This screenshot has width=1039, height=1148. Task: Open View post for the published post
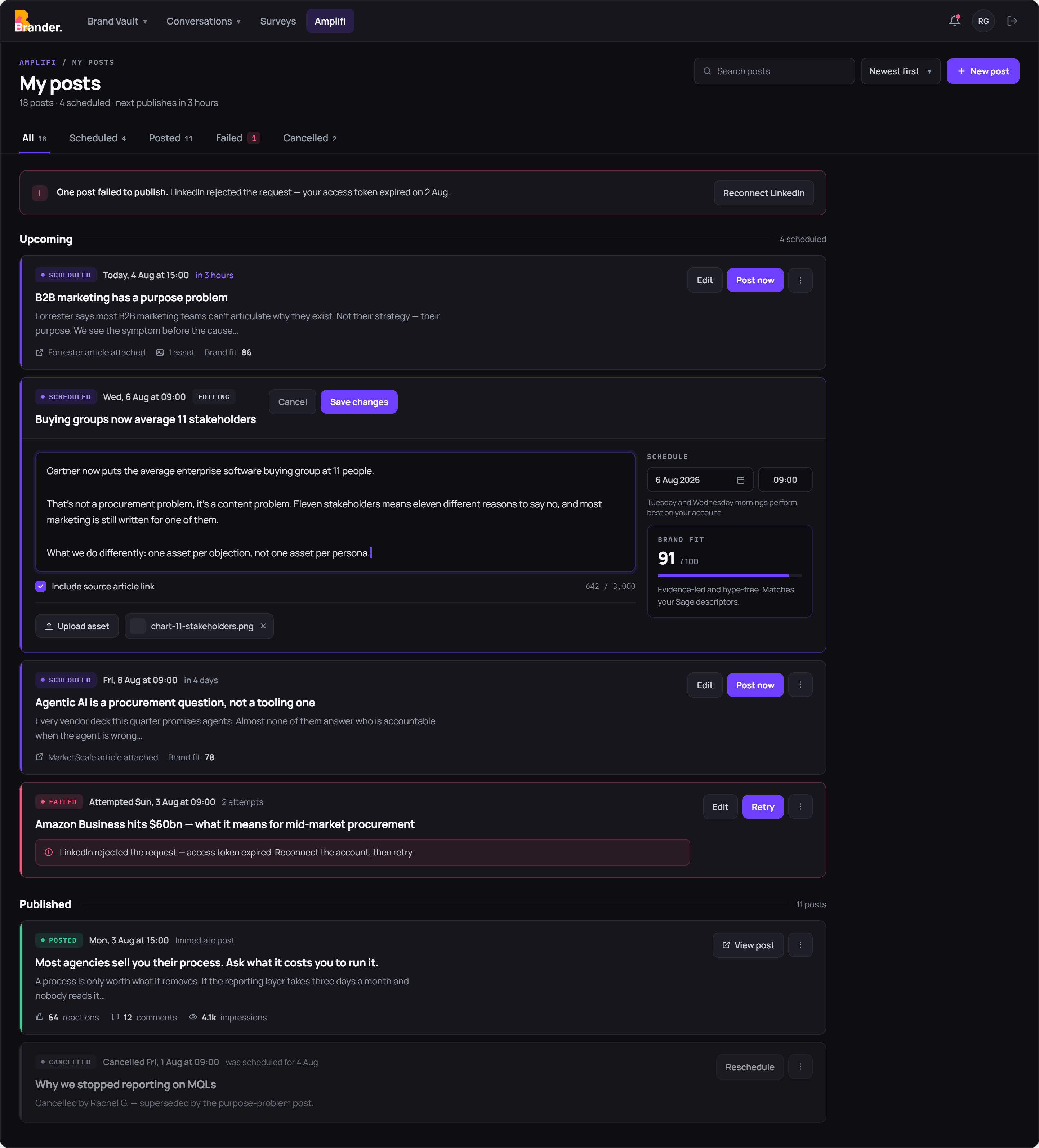click(x=748, y=945)
